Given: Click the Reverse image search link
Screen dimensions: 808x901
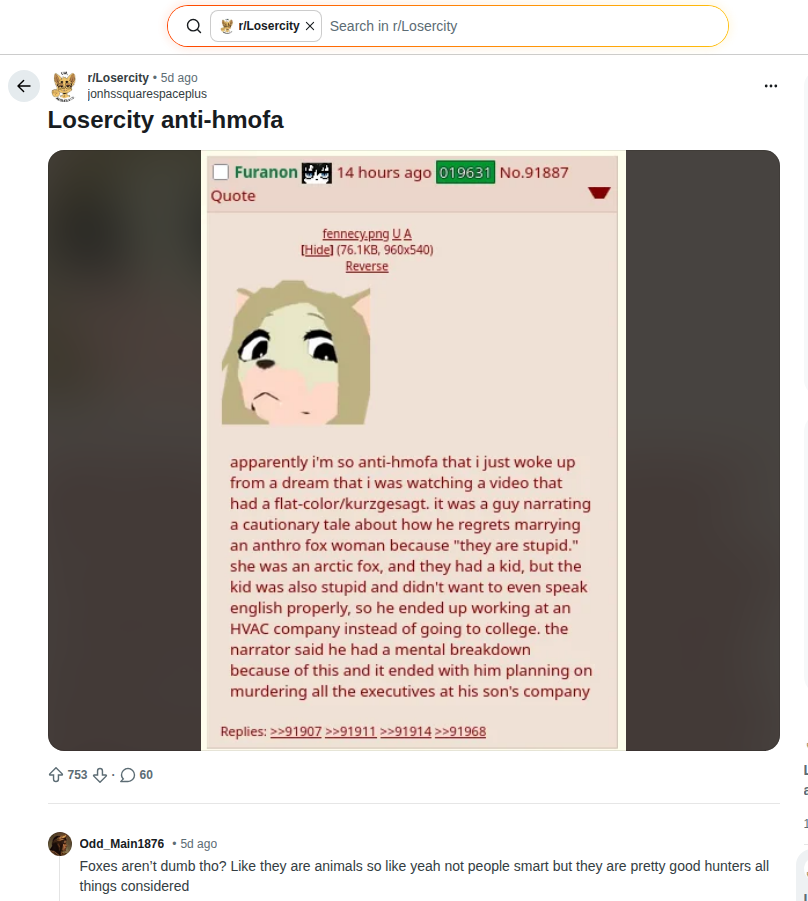Looking at the screenshot, I should click(x=367, y=267).
